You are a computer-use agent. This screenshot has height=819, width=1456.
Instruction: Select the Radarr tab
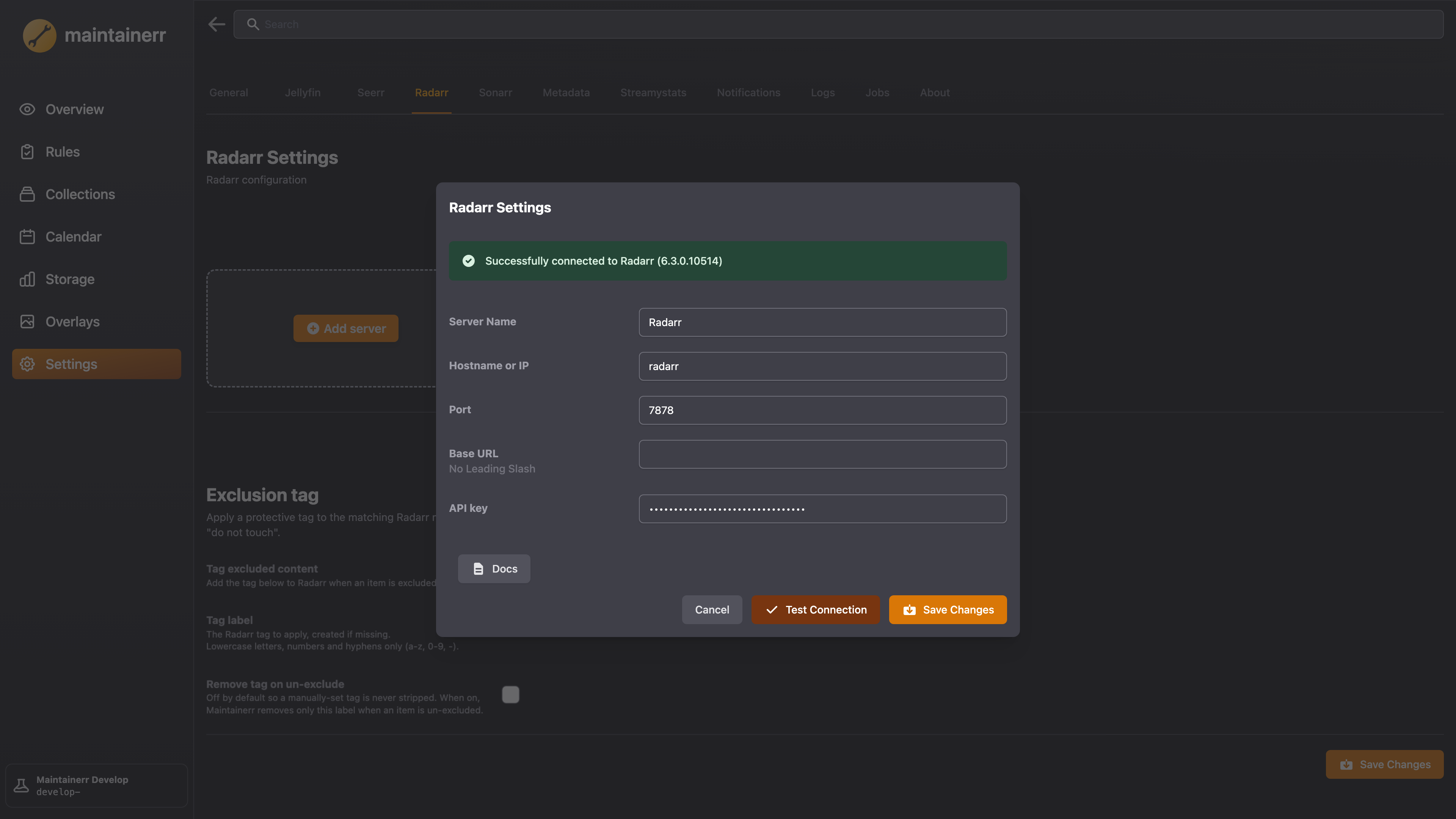pos(431,93)
